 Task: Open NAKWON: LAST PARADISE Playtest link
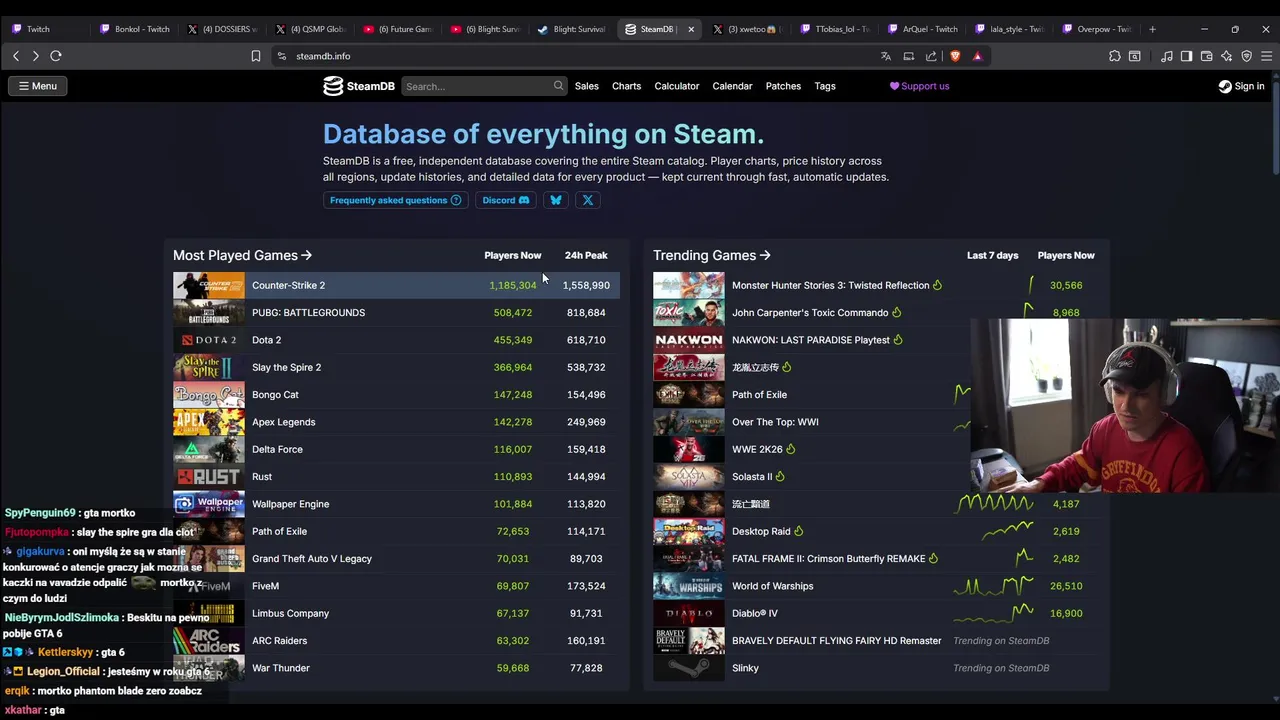click(811, 340)
